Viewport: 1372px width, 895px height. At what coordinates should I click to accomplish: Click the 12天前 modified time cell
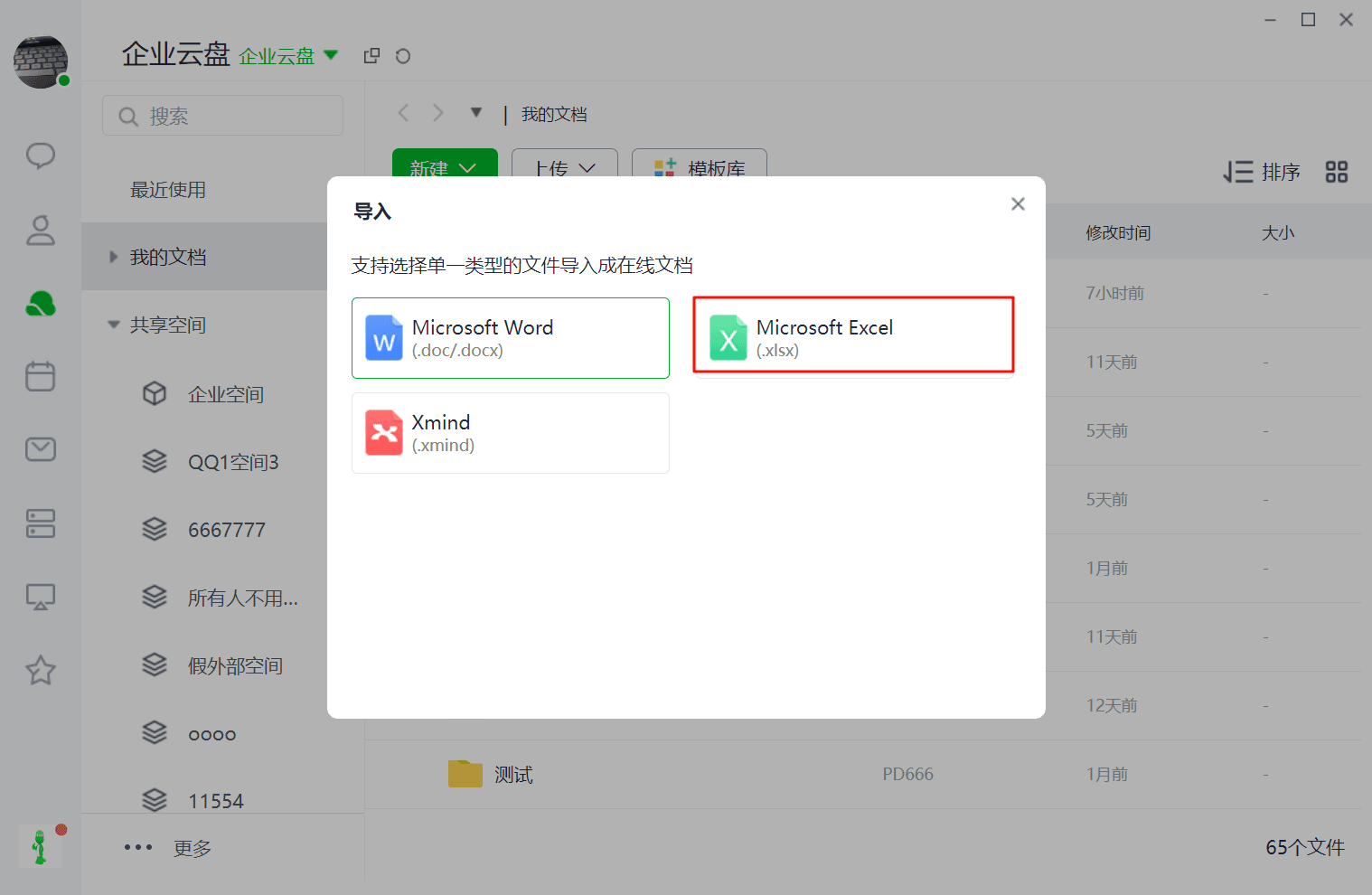(x=1112, y=705)
